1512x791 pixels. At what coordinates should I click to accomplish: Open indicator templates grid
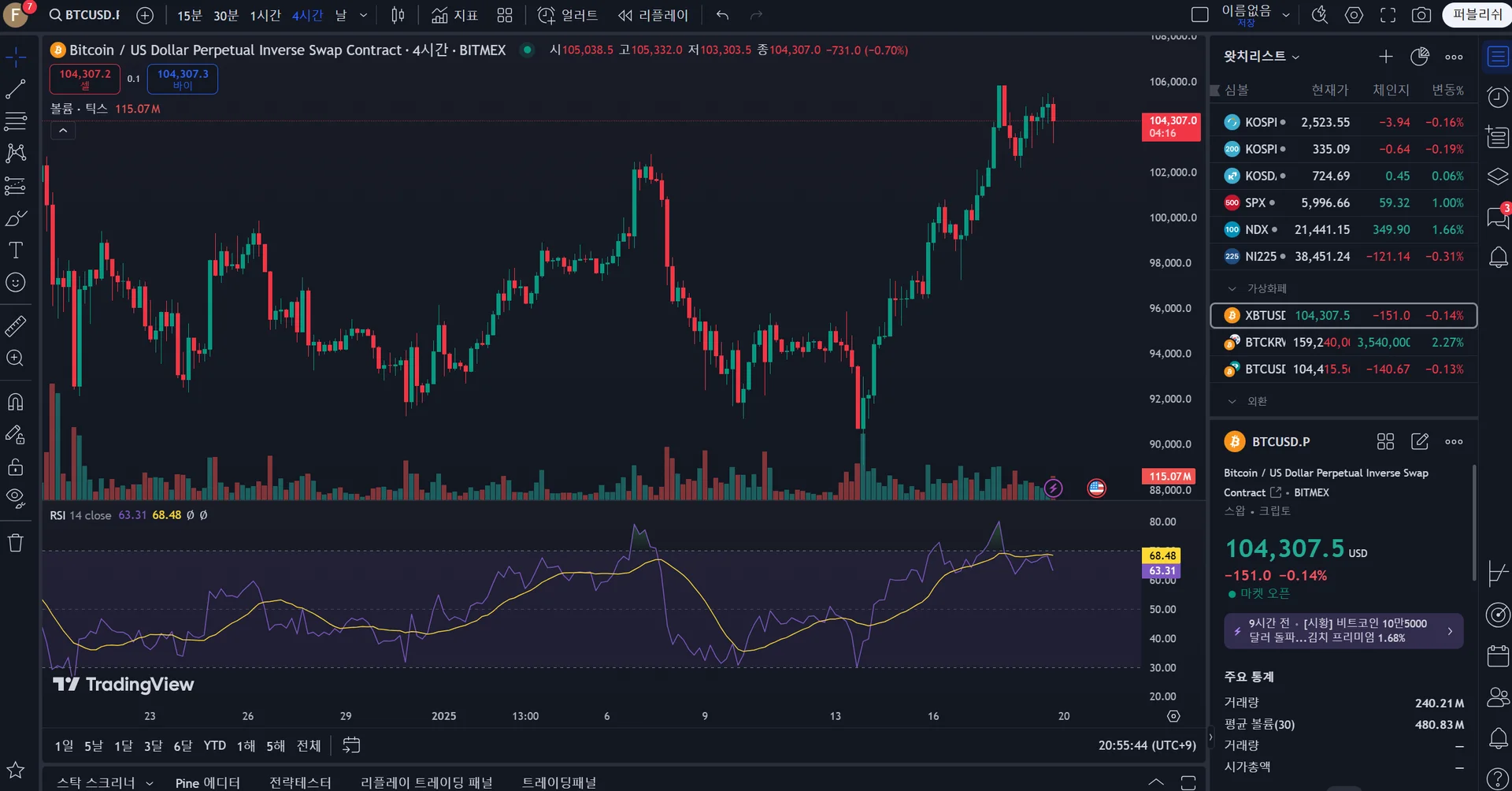(505, 15)
